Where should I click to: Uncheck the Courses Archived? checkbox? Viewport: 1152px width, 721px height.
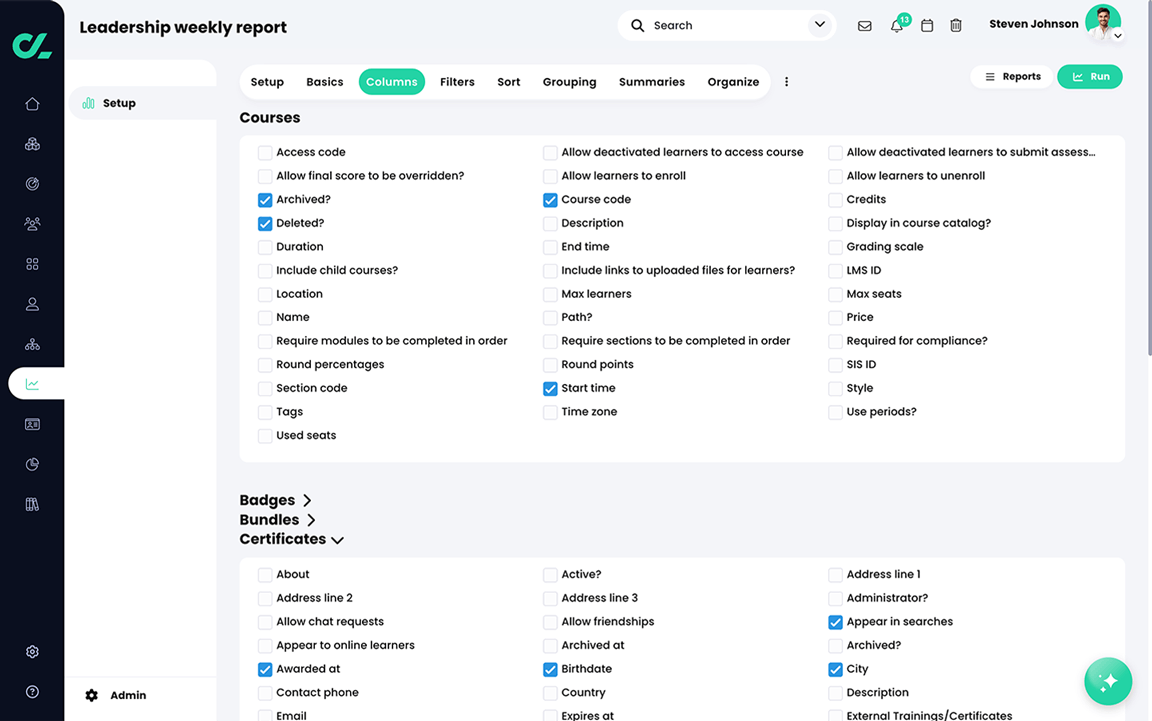[265, 200]
